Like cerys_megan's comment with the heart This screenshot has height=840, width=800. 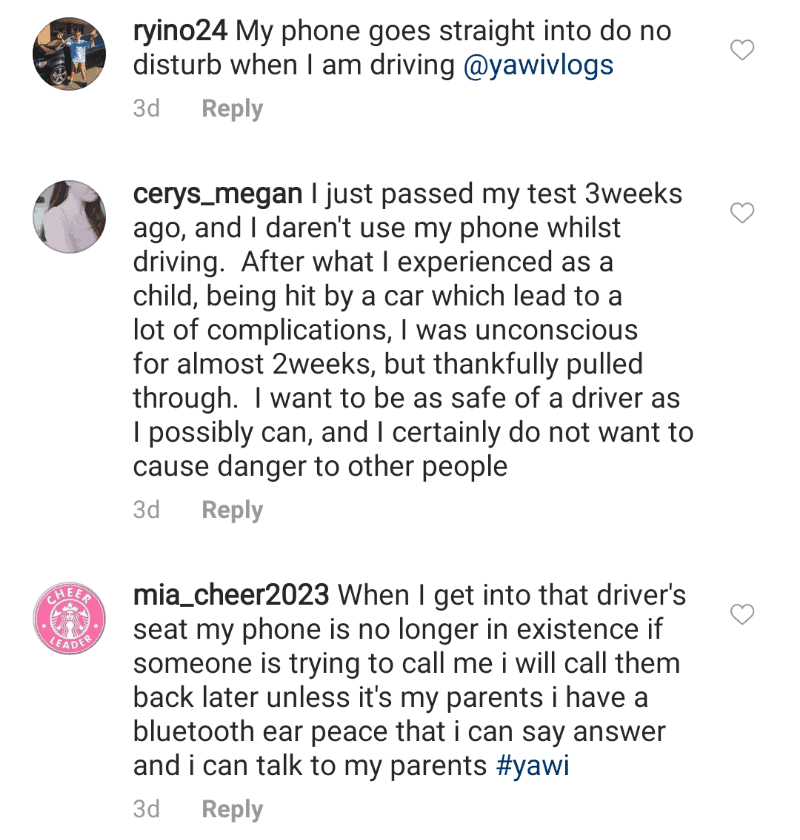(742, 213)
